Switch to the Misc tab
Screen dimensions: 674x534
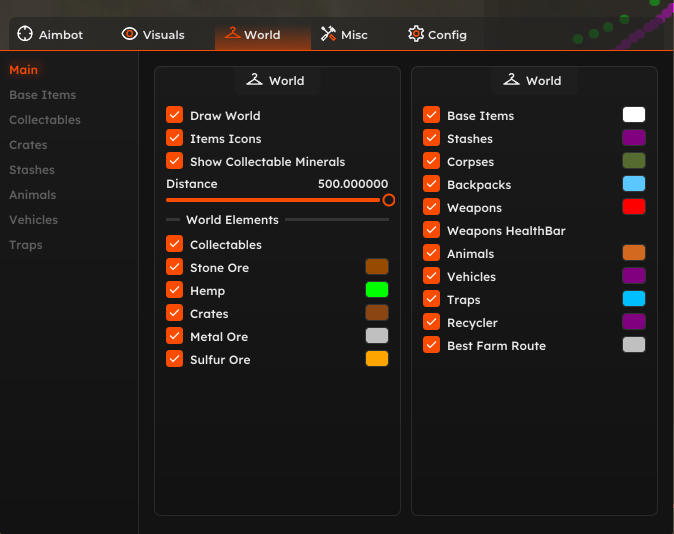click(x=344, y=34)
